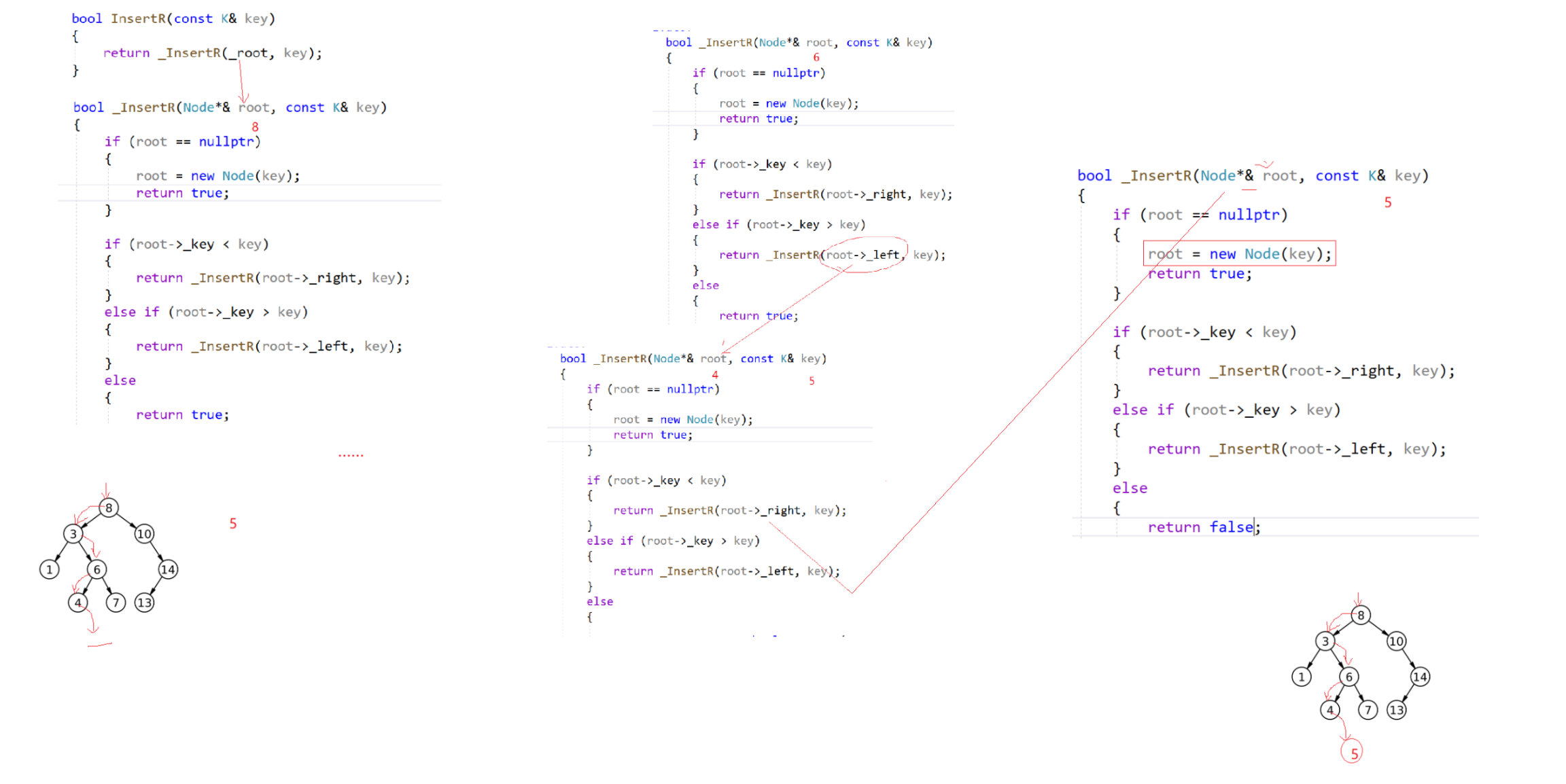The width and height of the screenshot is (1566, 784).
Task: Click the red number 6 in top-middle code
Action: (x=816, y=58)
